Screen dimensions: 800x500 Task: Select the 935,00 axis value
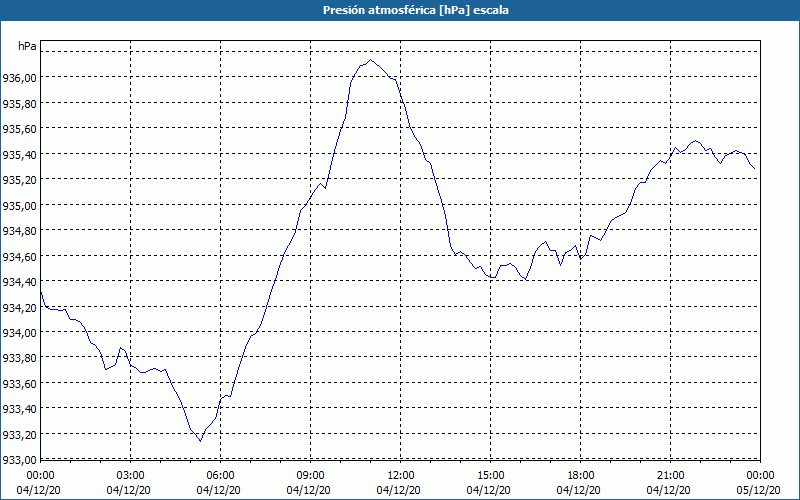[x=19, y=205]
